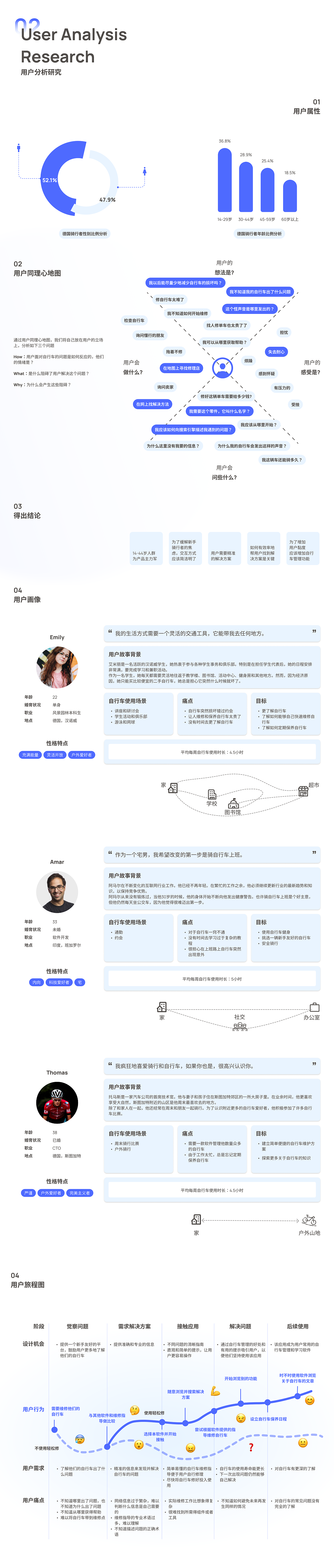Image resolution: width=334 pixels, height=1568 pixels.
Task: Click the neutral face emoji under 后续使用
Action: coord(303,1442)
